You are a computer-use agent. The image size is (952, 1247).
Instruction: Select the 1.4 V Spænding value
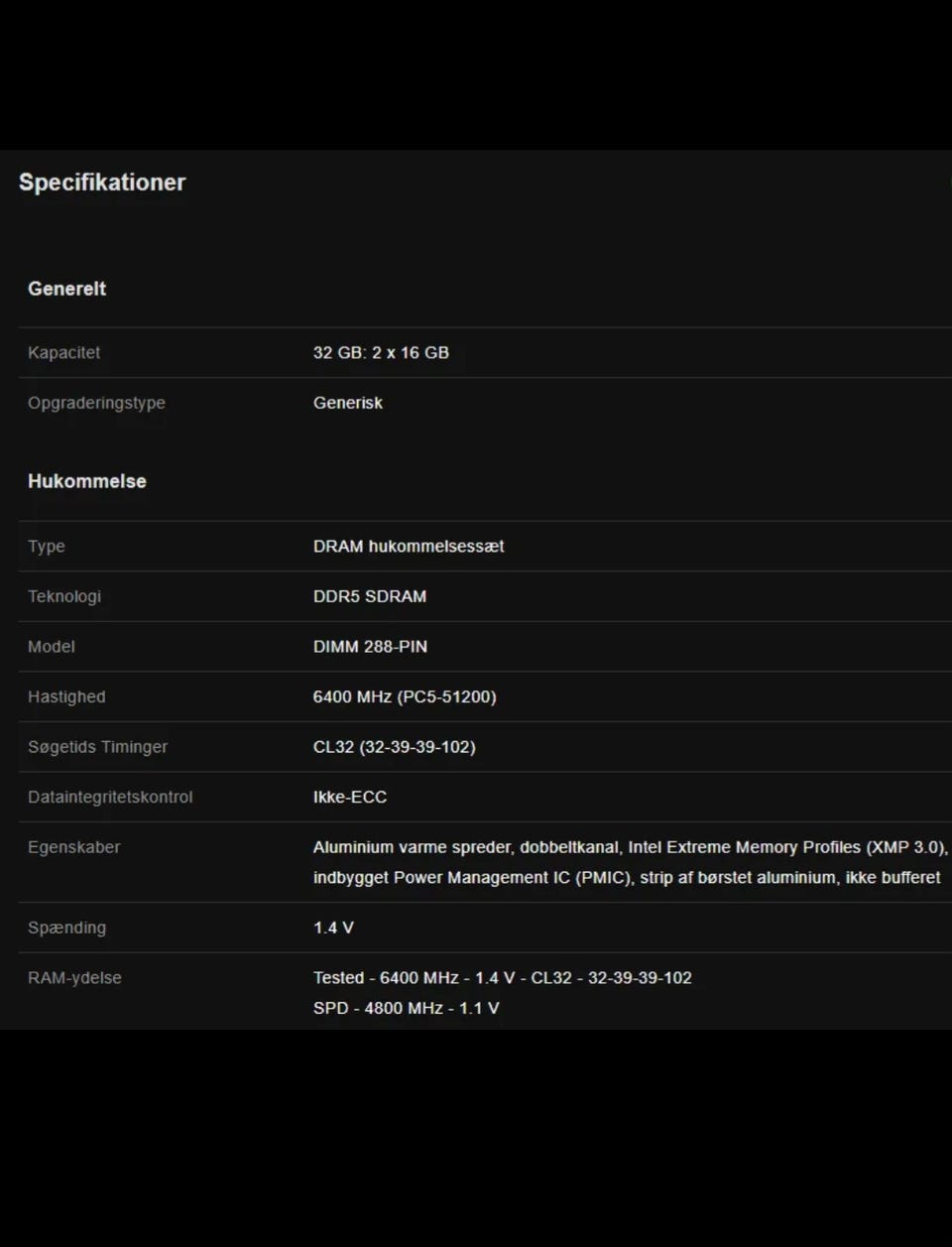tap(333, 928)
